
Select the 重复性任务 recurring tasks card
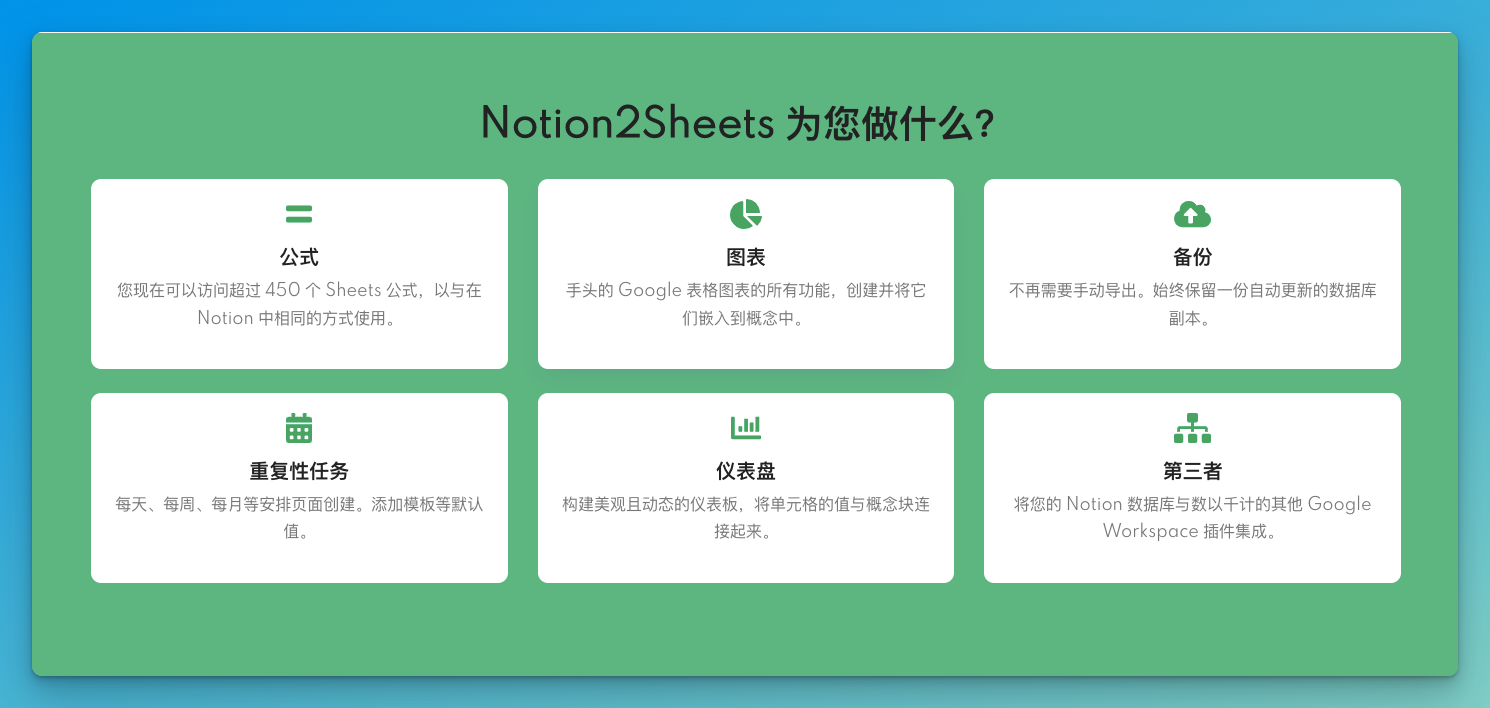[x=299, y=488]
